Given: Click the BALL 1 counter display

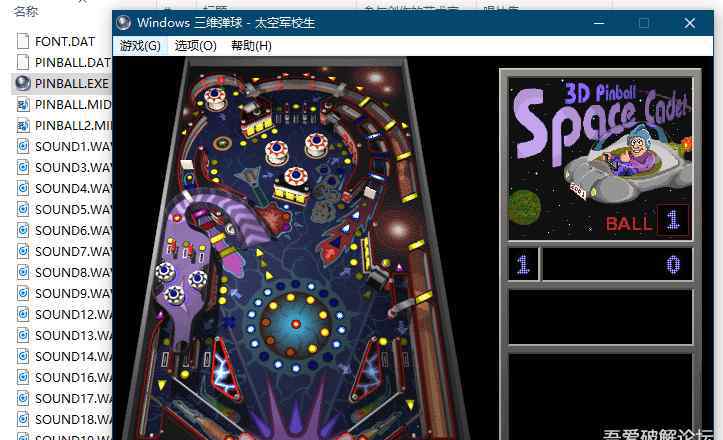Looking at the screenshot, I should coord(647,221).
